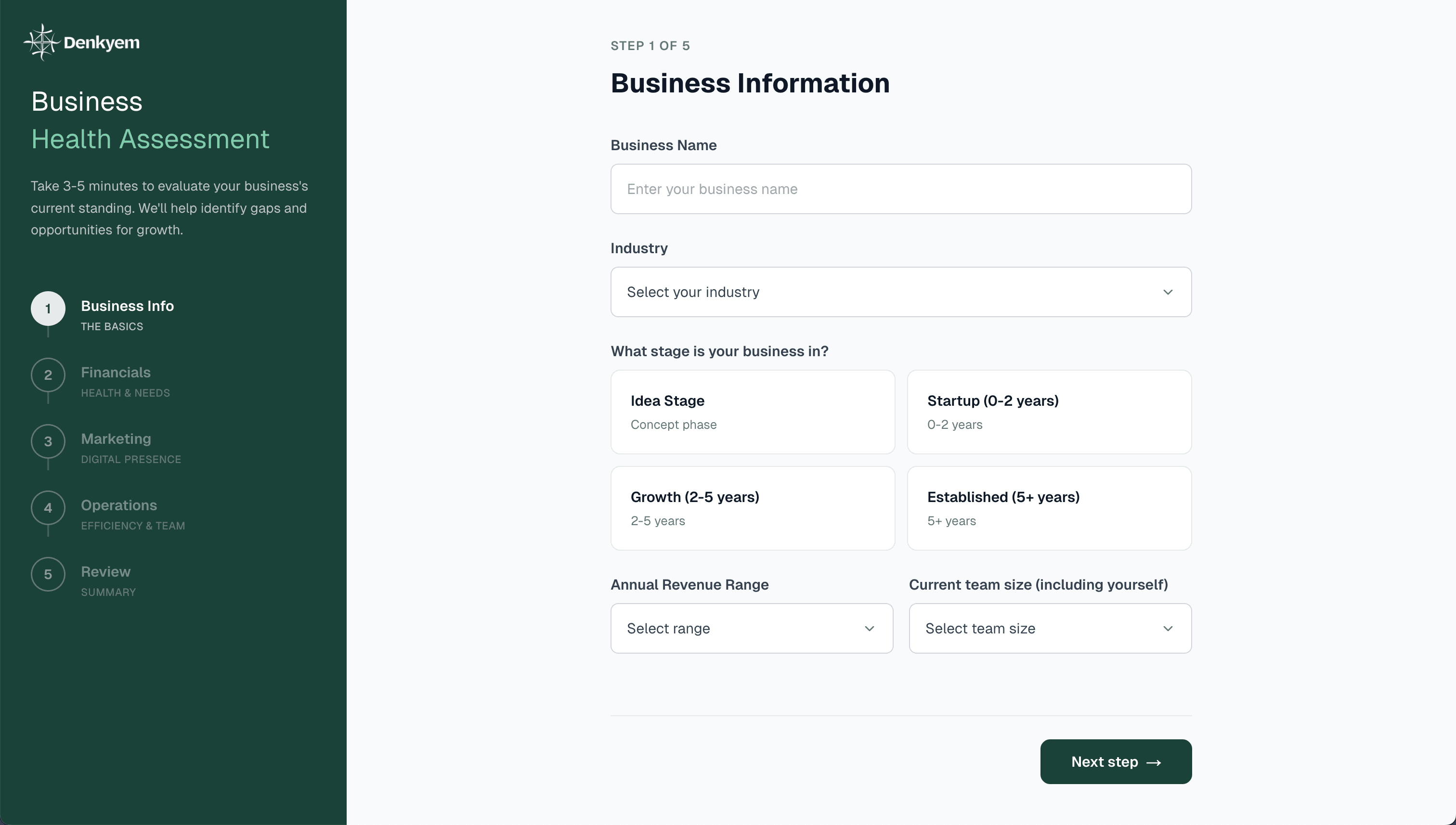
Task: Open the Annual Revenue Range dropdown
Action: [x=752, y=629]
